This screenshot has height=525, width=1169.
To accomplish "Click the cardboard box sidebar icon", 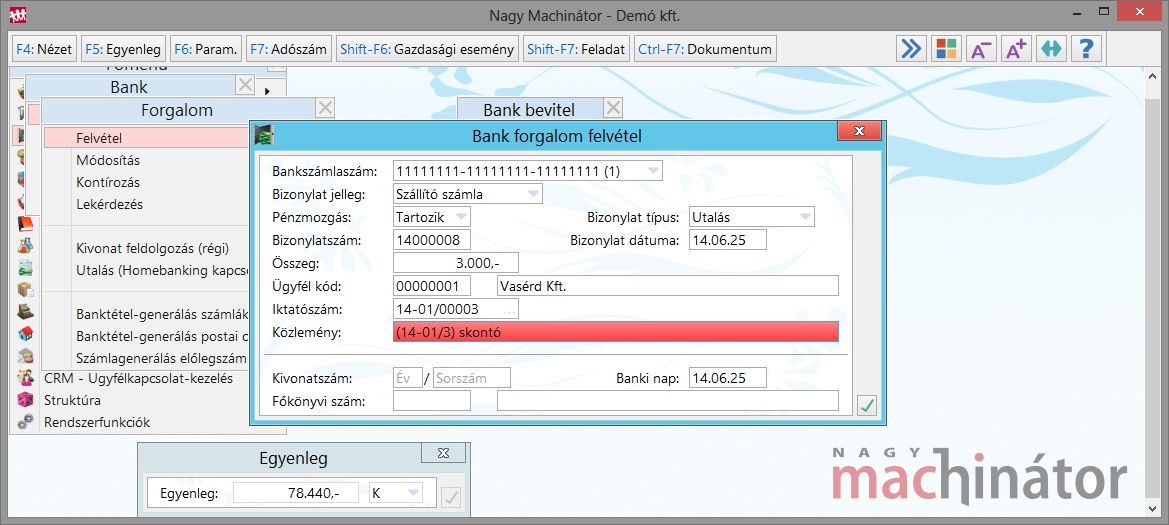I will click(25, 289).
